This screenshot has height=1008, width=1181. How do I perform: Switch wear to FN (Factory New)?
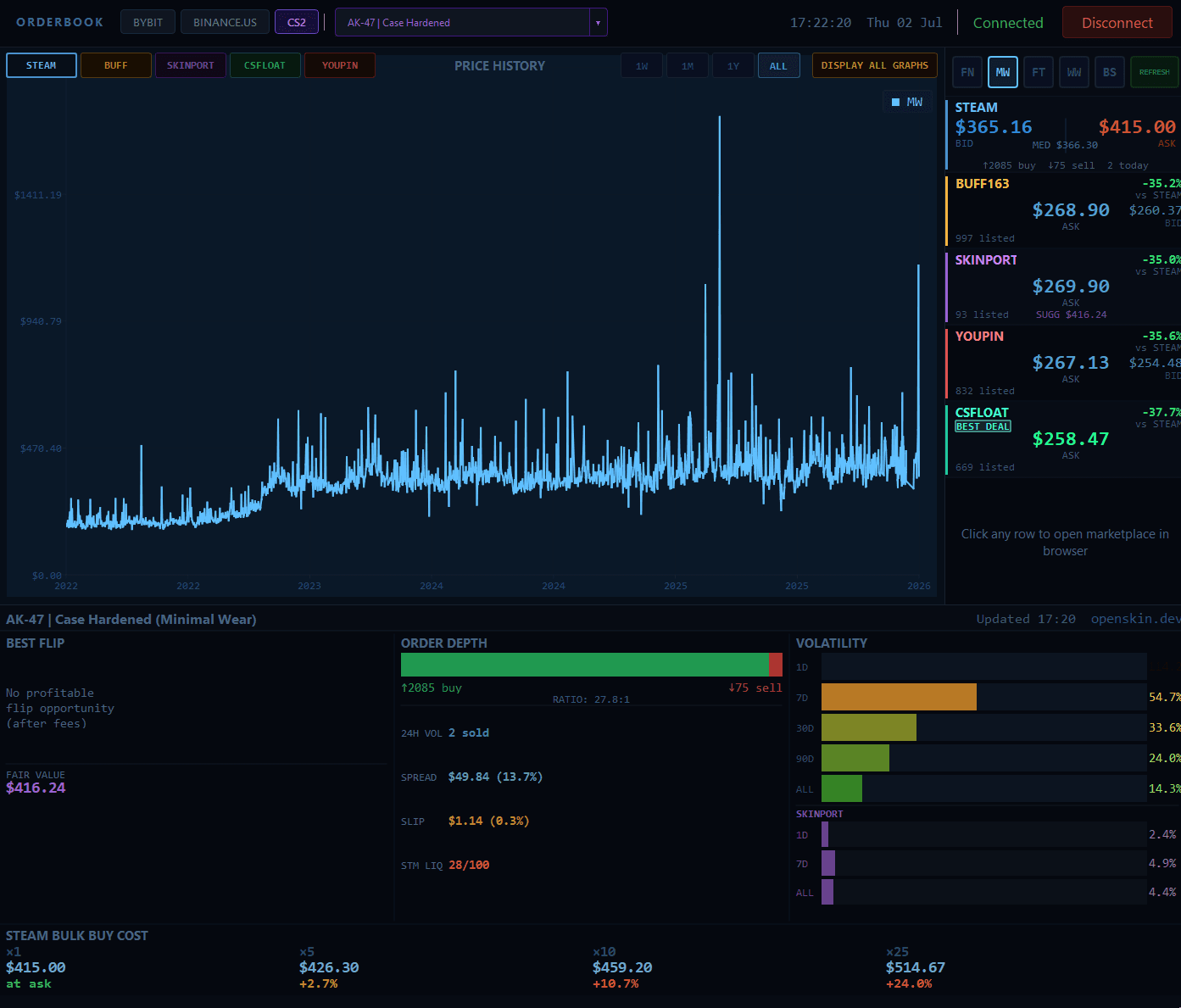[967, 72]
